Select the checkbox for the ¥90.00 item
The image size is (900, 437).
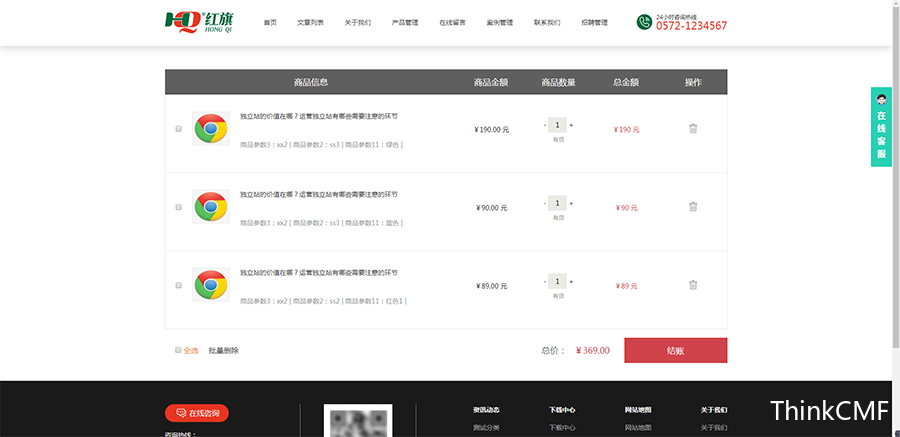179,207
